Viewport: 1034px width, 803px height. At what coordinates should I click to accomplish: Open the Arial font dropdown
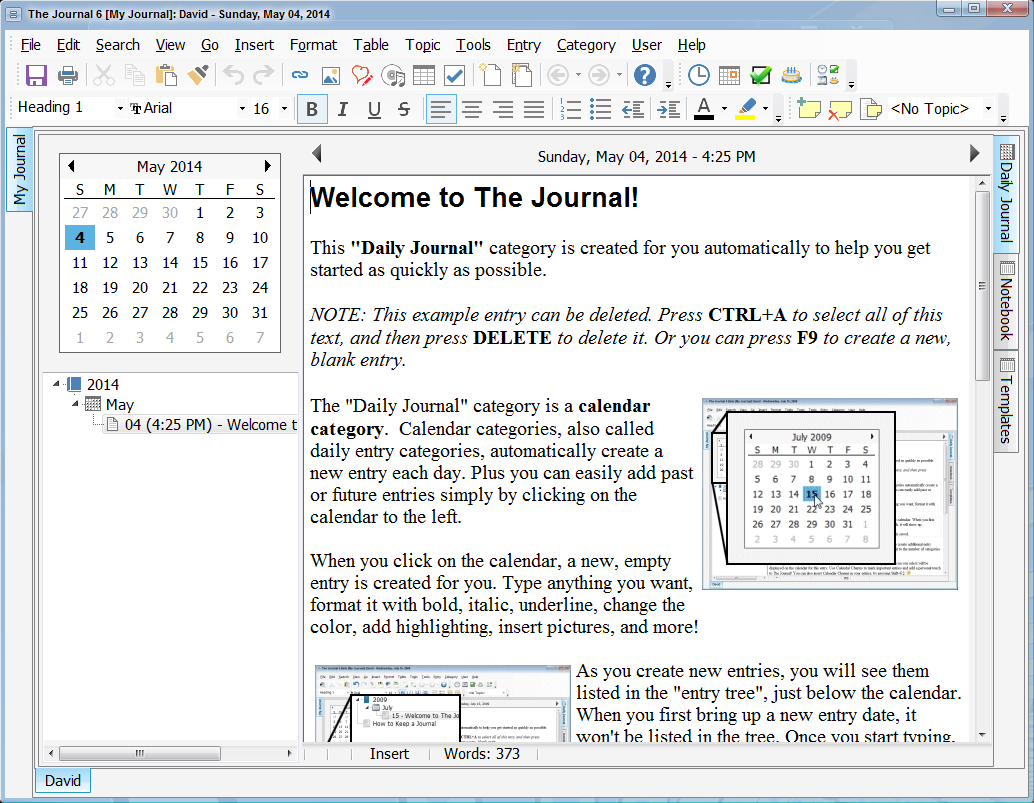(242, 109)
